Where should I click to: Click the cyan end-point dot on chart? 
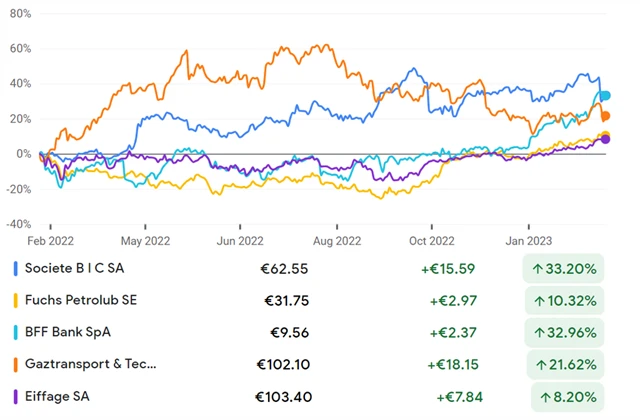[x=604, y=96]
